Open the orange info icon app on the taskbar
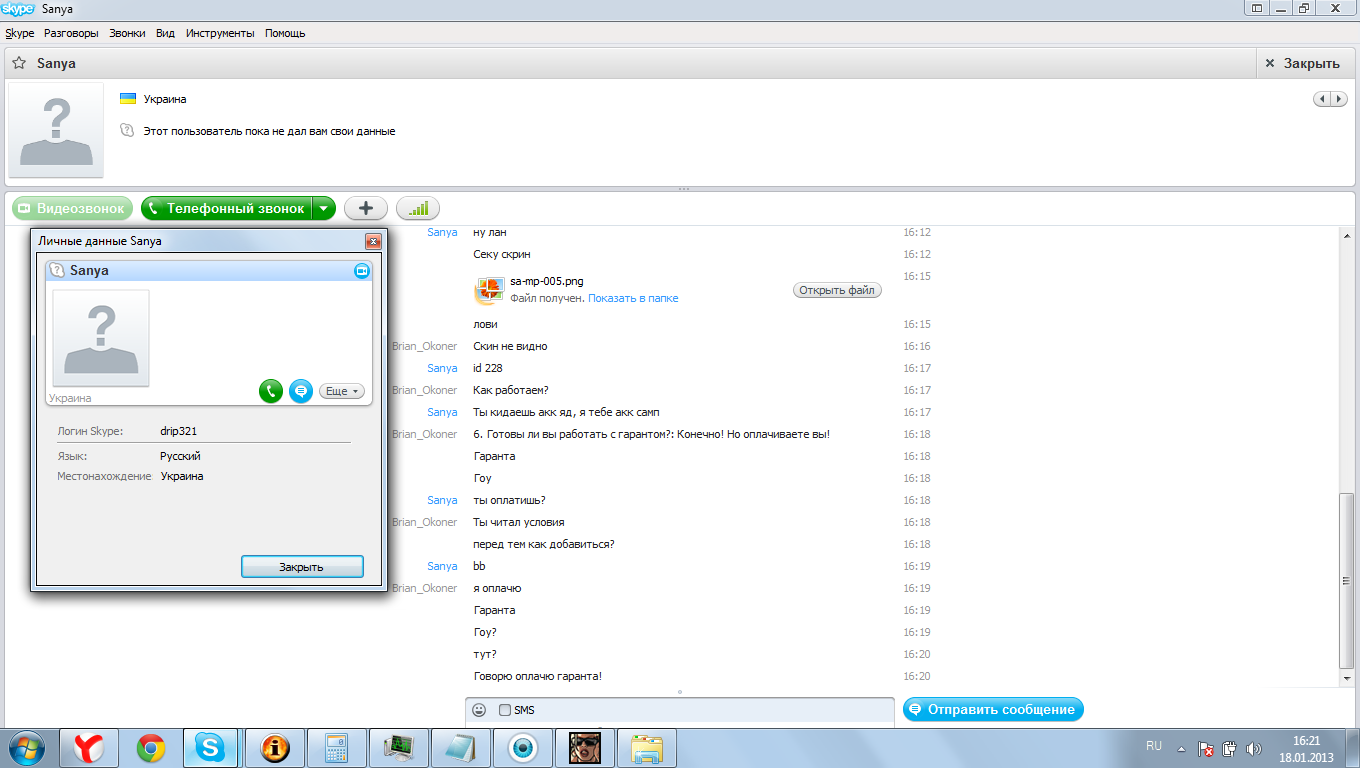Viewport: 1360px width, 768px height. click(274, 748)
